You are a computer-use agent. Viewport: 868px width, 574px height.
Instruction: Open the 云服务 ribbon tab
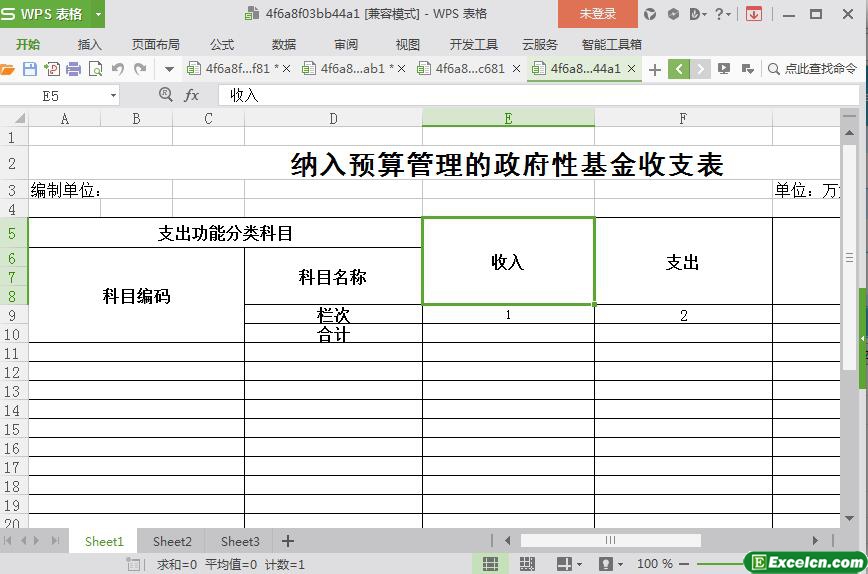click(x=540, y=44)
